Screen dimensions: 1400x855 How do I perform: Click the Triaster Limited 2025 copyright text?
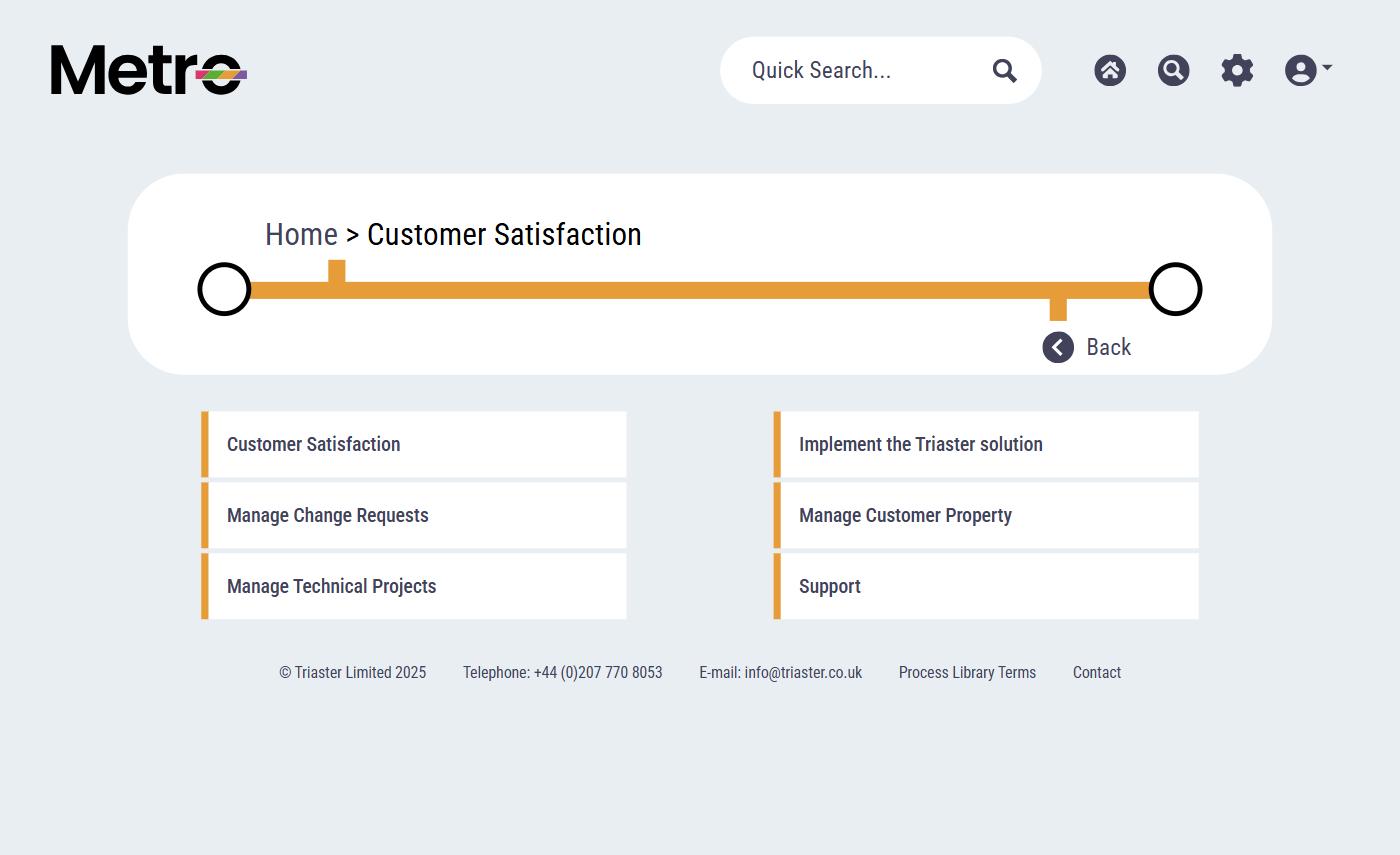point(353,673)
